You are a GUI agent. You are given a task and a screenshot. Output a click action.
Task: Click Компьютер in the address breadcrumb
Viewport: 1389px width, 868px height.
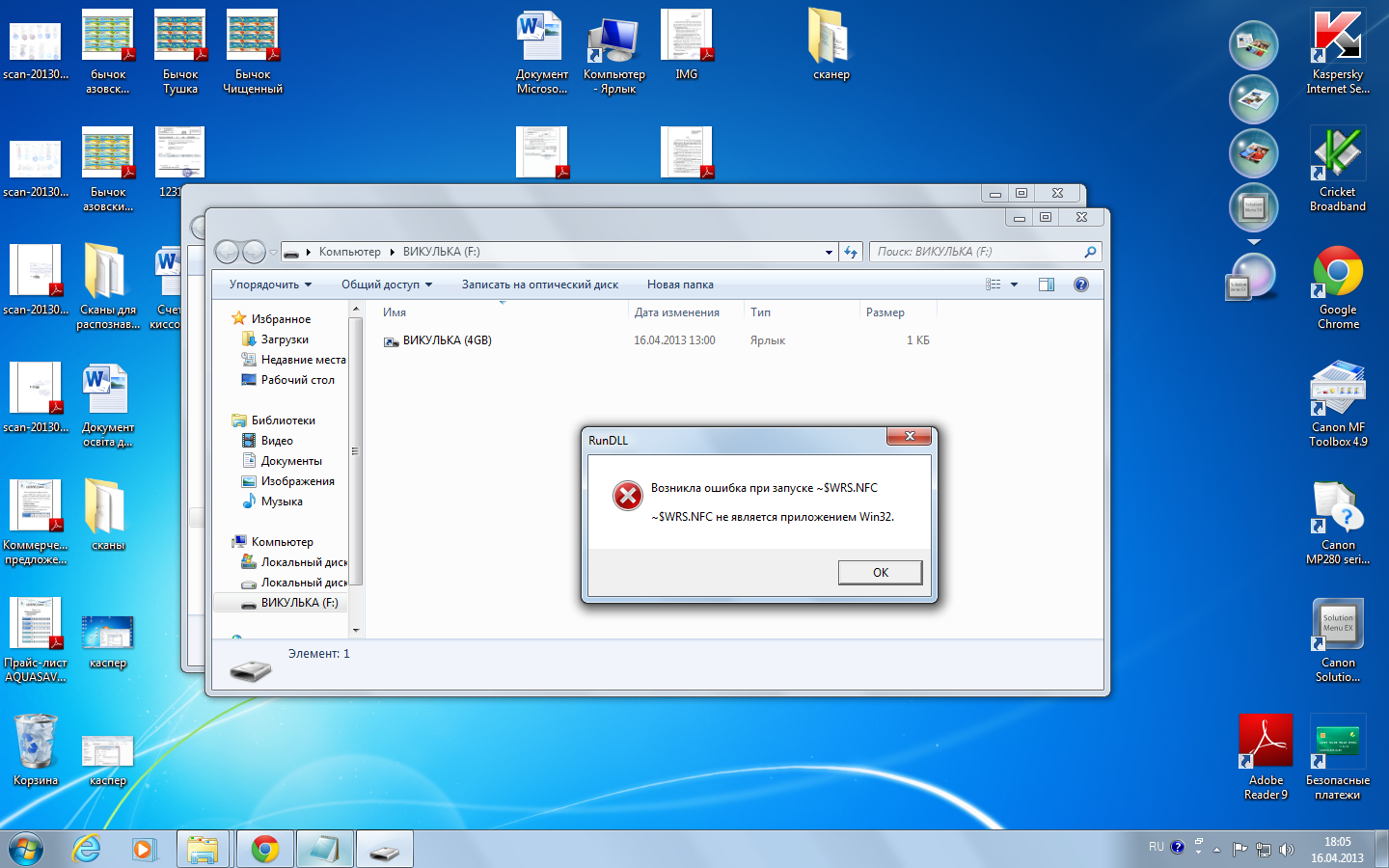349,252
